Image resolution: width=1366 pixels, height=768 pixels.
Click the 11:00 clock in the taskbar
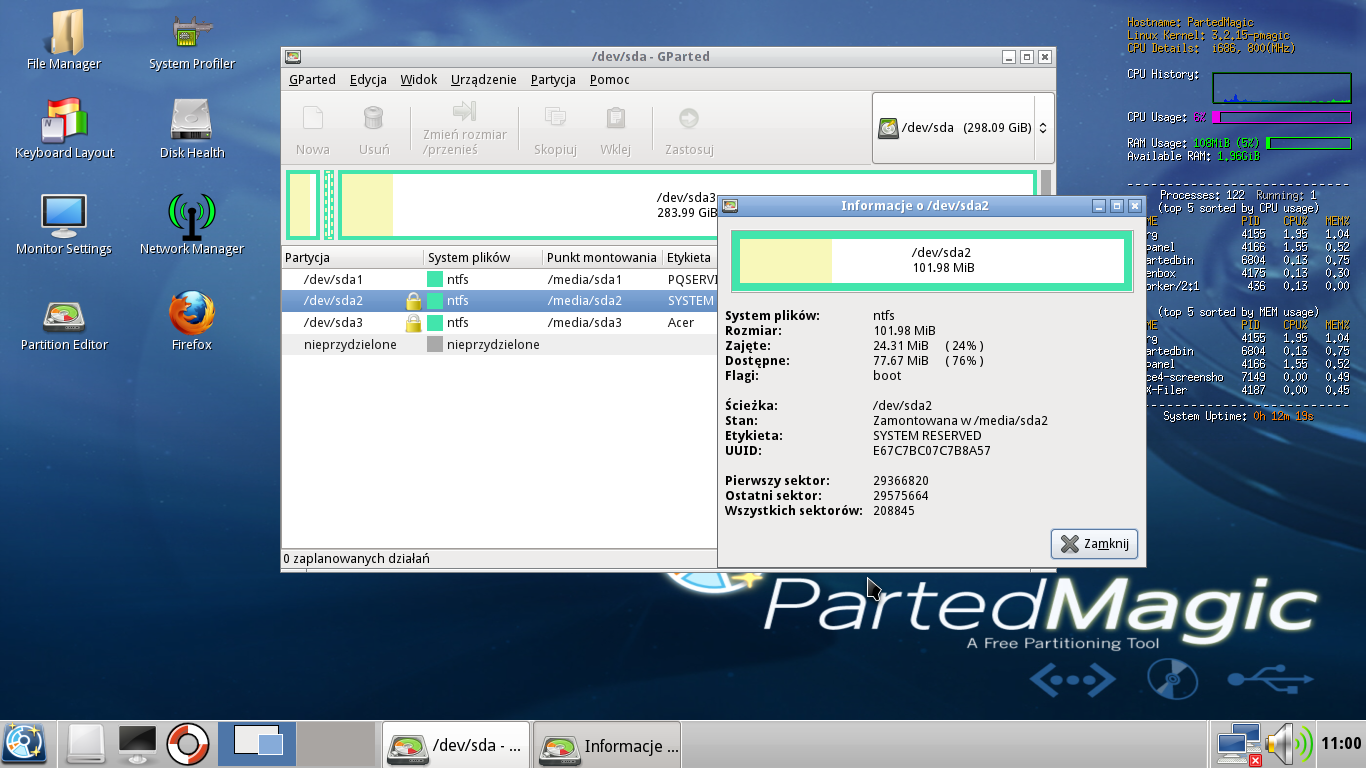pos(1341,744)
